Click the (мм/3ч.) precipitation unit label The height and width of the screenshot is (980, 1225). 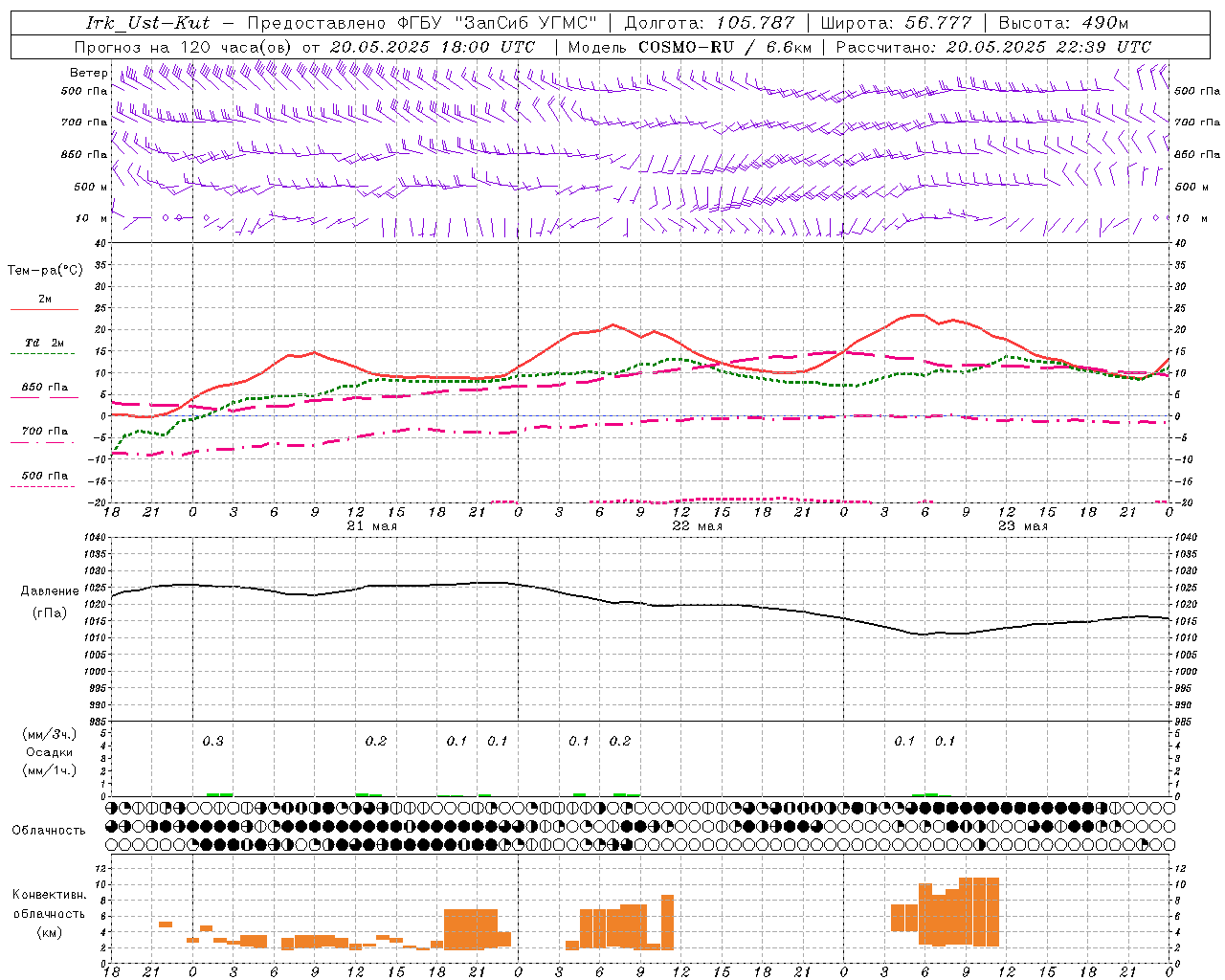[50, 734]
